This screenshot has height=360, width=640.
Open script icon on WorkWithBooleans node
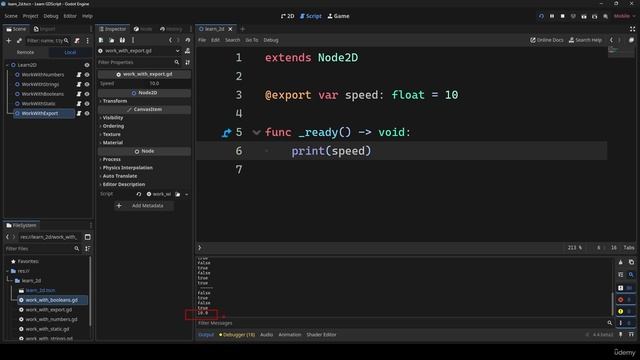[x=79, y=94]
